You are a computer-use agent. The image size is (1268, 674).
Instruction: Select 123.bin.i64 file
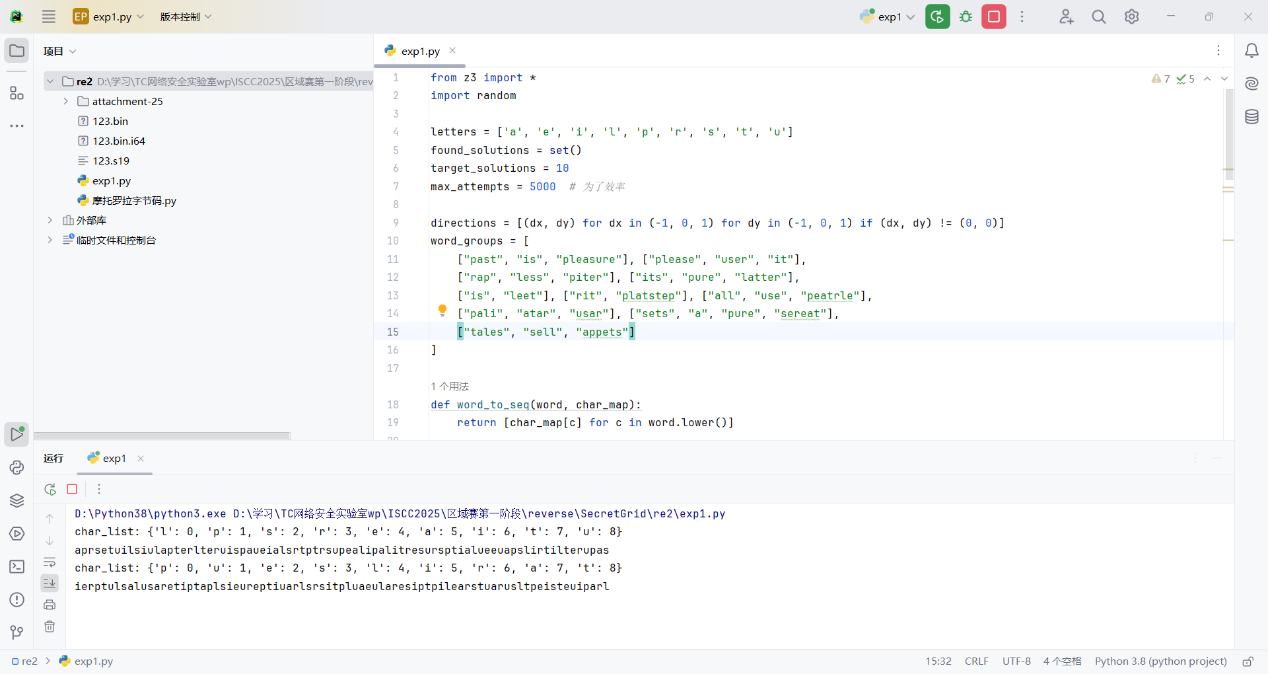tap(119, 141)
